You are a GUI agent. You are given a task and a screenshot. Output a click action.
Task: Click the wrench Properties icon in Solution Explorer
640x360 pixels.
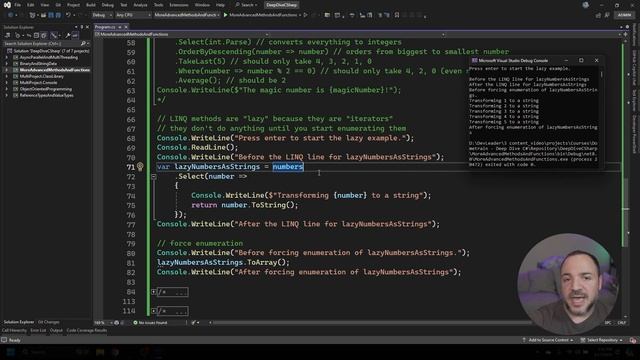pos(68,36)
